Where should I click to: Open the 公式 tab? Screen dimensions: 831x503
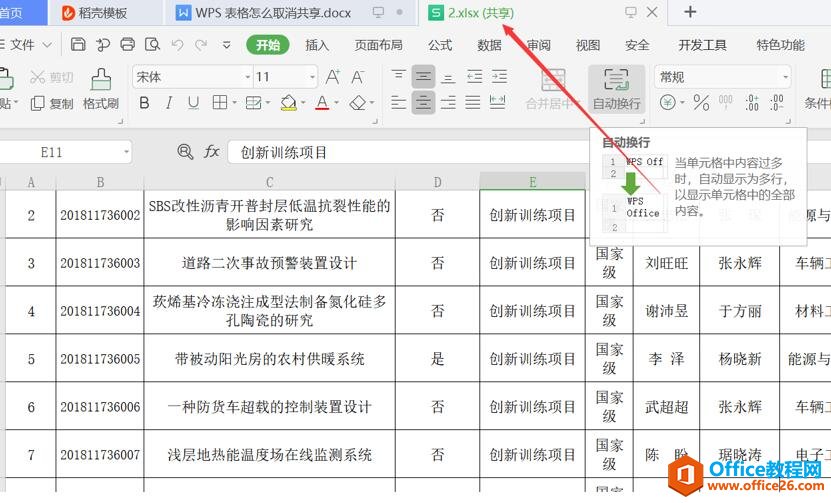440,45
